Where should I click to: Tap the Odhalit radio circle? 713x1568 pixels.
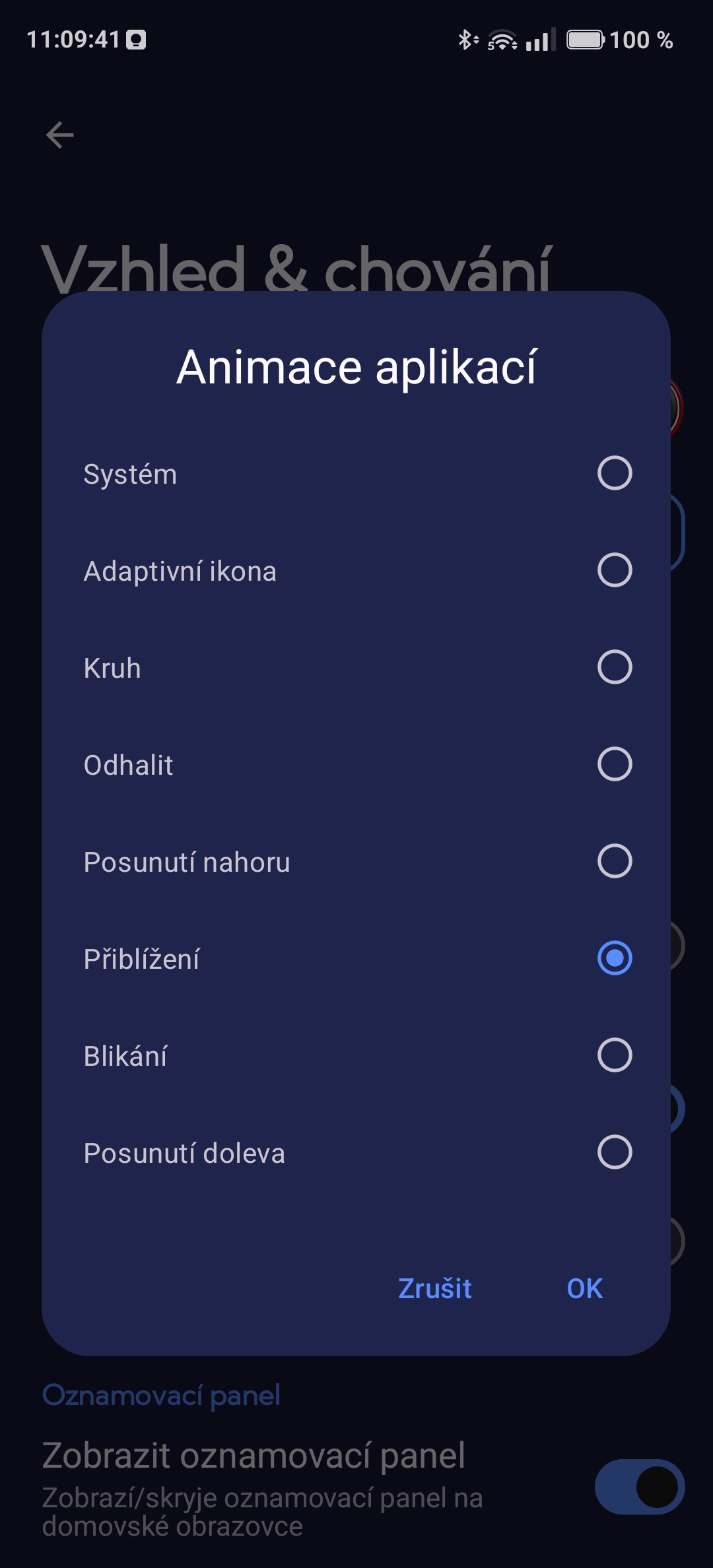tap(615, 764)
